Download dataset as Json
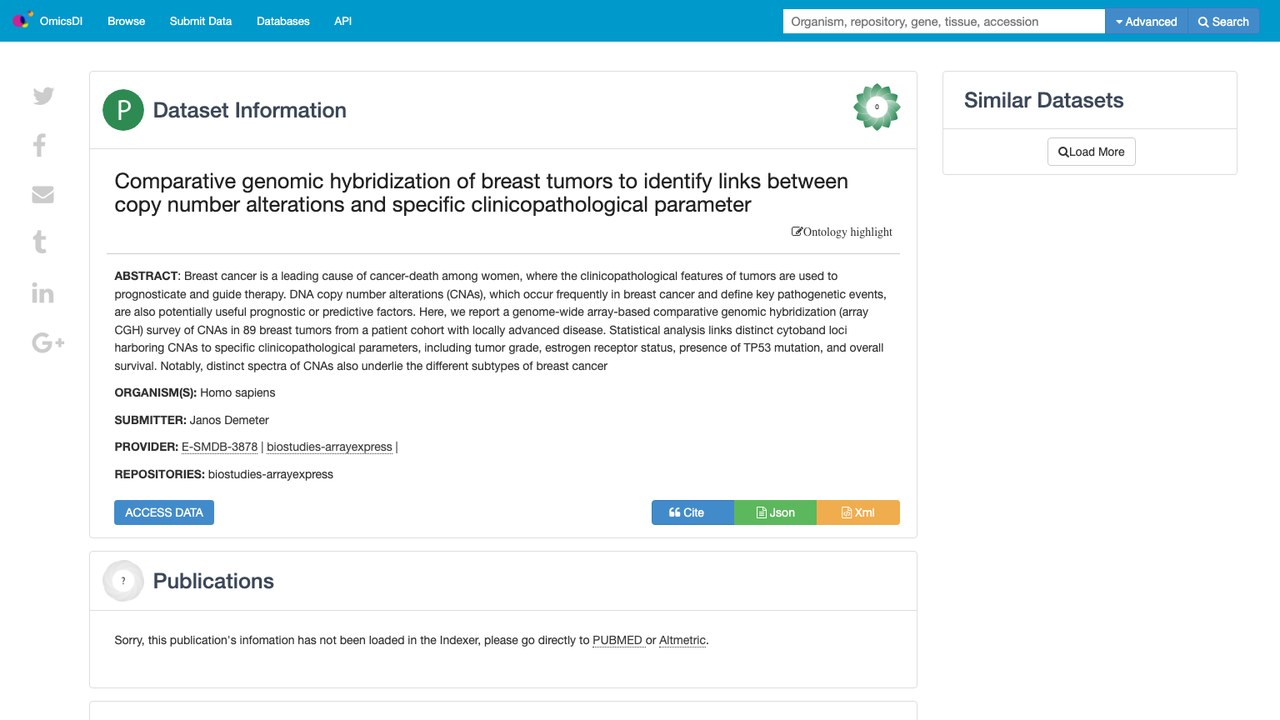Screen dimensions: 1280x720 [x=775, y=512]
